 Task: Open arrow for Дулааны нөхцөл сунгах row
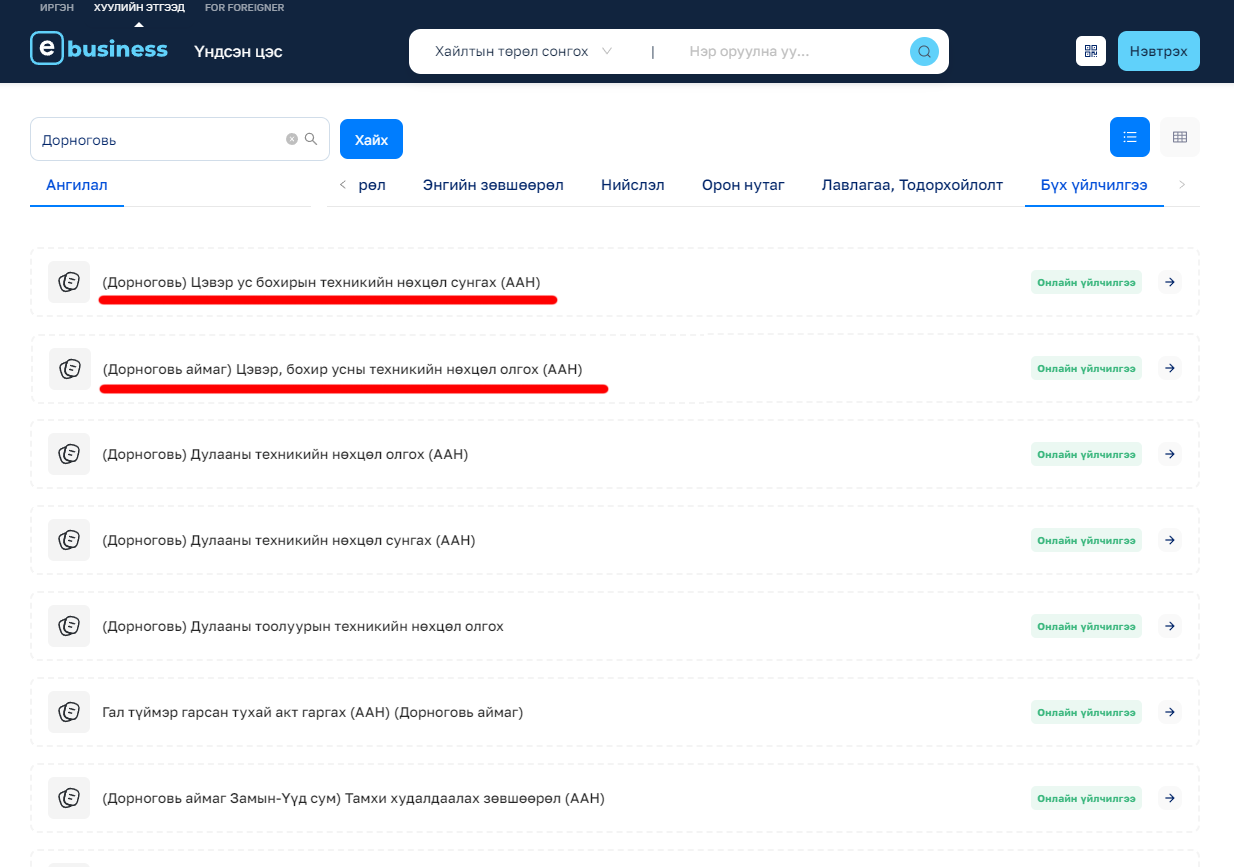[1170, 540]
